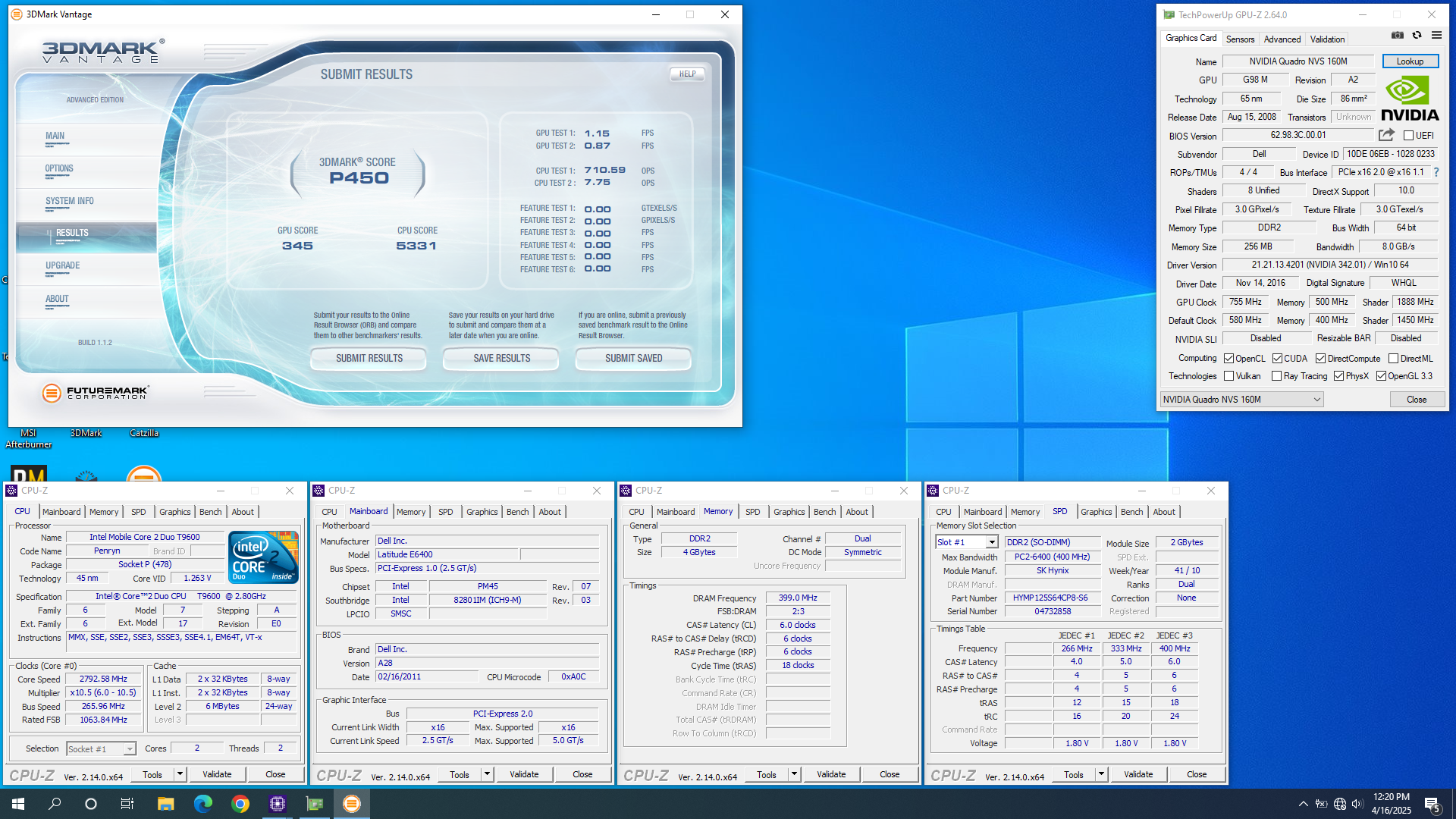Screen dimensions: 1456x819
Task: Open Task View on the taskbar
Action: click(x=127, y=804)
